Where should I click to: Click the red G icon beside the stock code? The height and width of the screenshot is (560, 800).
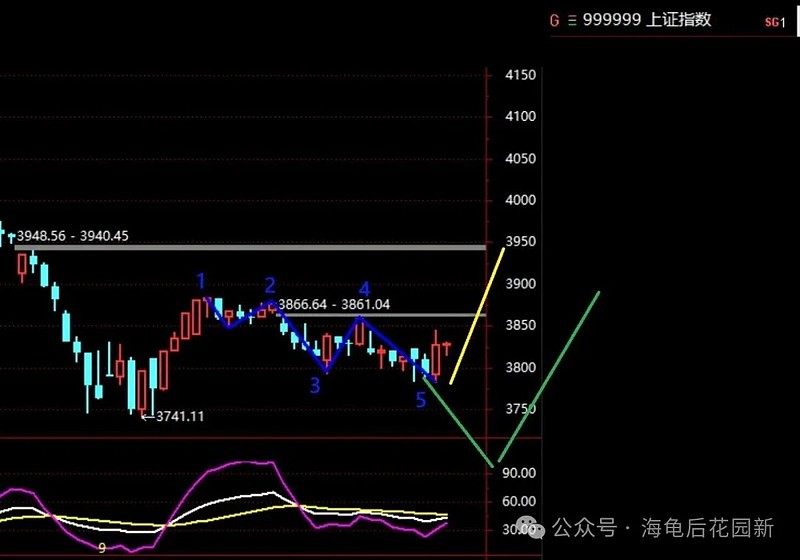point(555,20)
